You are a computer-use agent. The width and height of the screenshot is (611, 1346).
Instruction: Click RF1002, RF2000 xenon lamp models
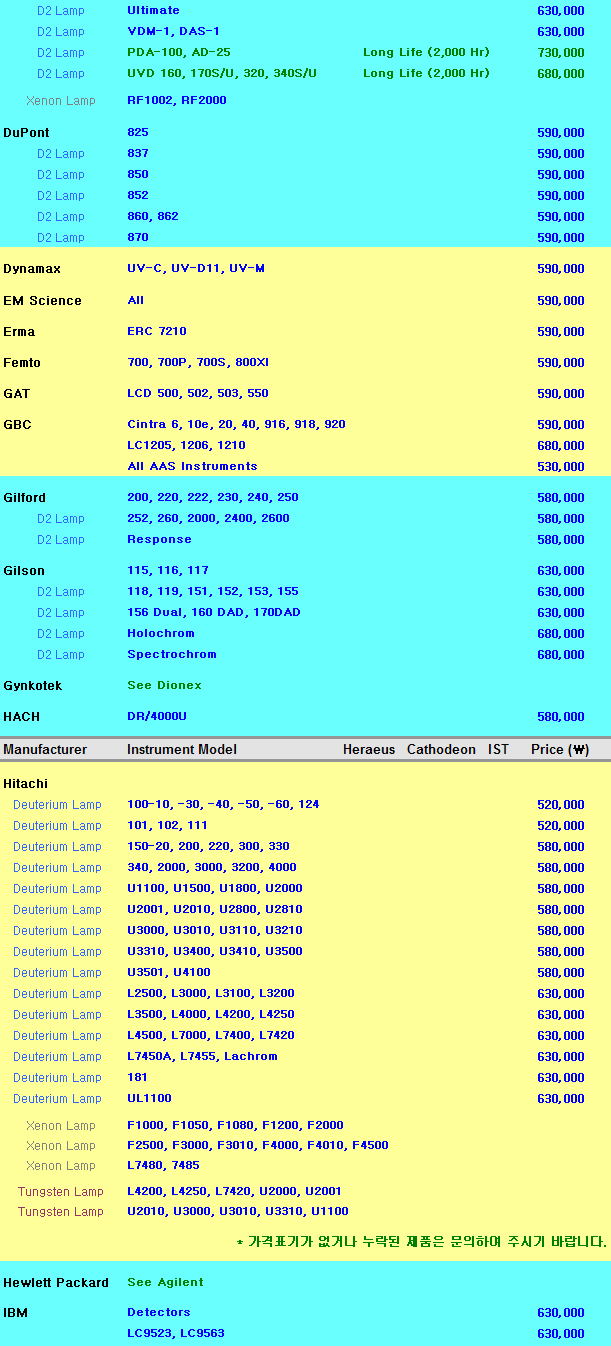pyautogui.click(x=177, y=100)
